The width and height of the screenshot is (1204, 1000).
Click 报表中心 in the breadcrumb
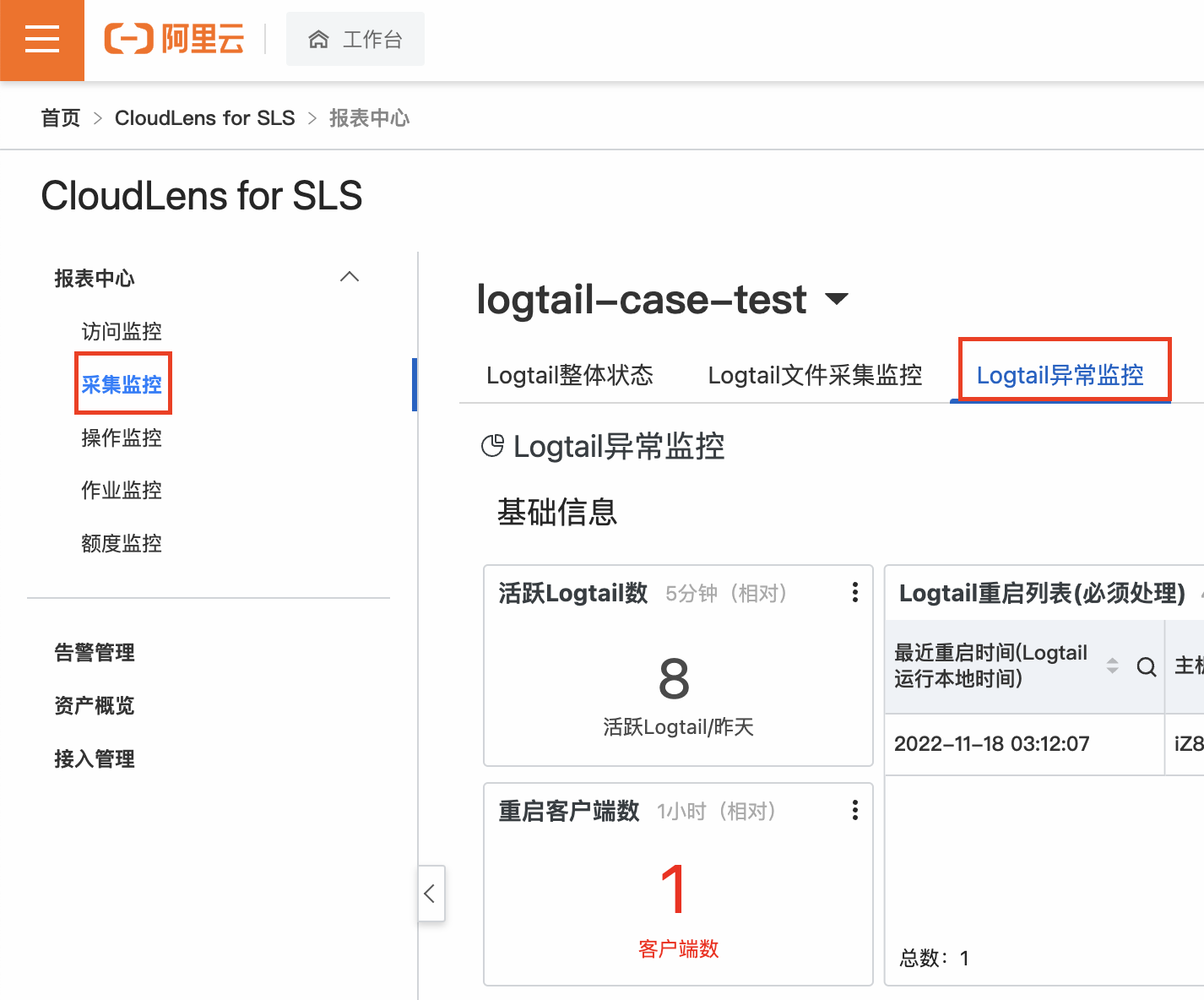[x=369, y=118]
